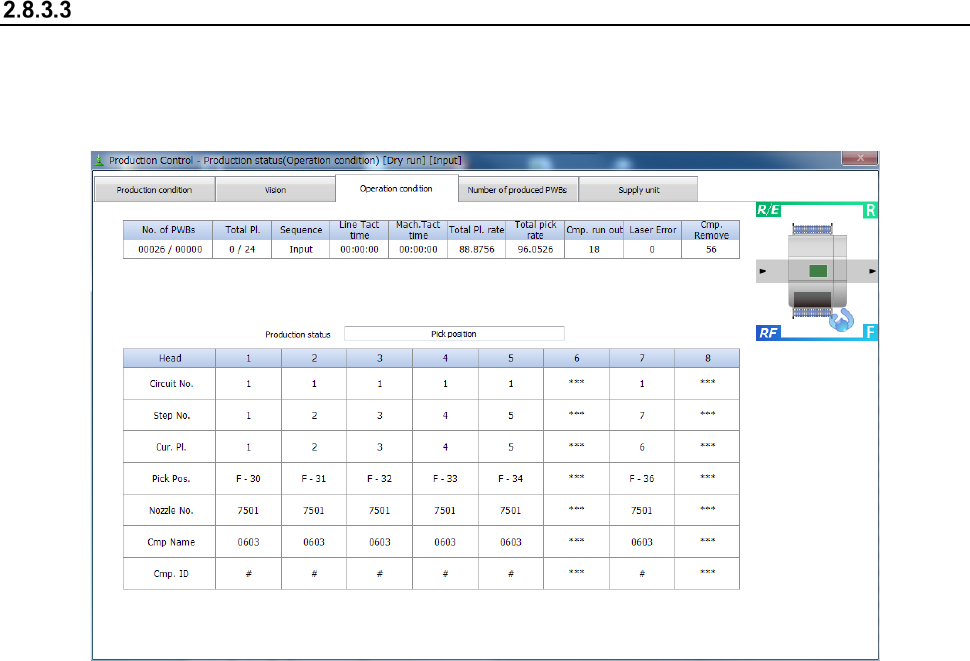The width and height of the screenshot is (970, 661).
Task: Click the Head 6 column header
Action: [x=577, y=358]
